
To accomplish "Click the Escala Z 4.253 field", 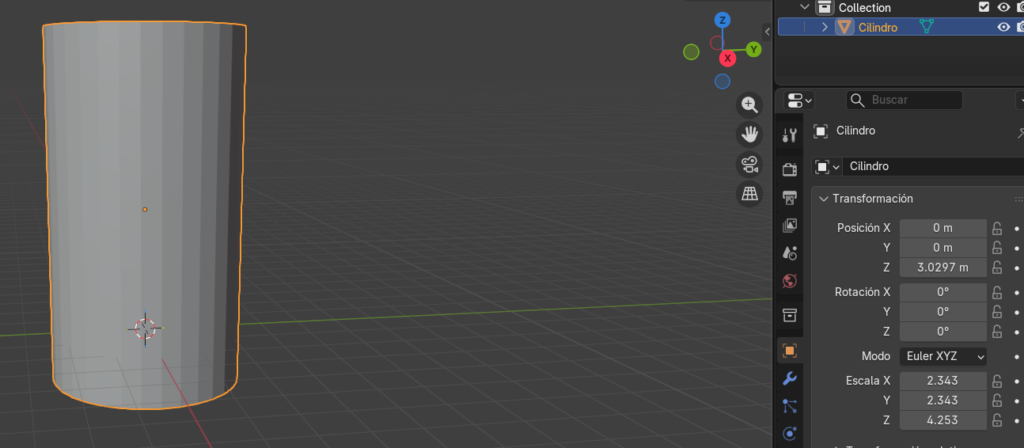I will coord(943,420).
